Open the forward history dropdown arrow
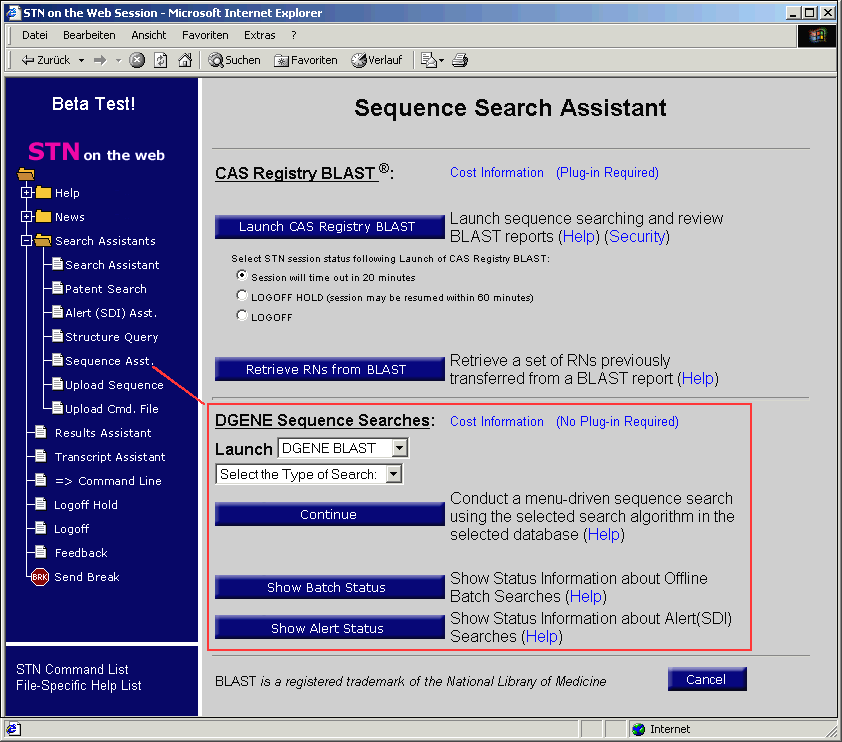Image resolution: width=842 pixels, height=742 pixels. [x=118, y=60]
